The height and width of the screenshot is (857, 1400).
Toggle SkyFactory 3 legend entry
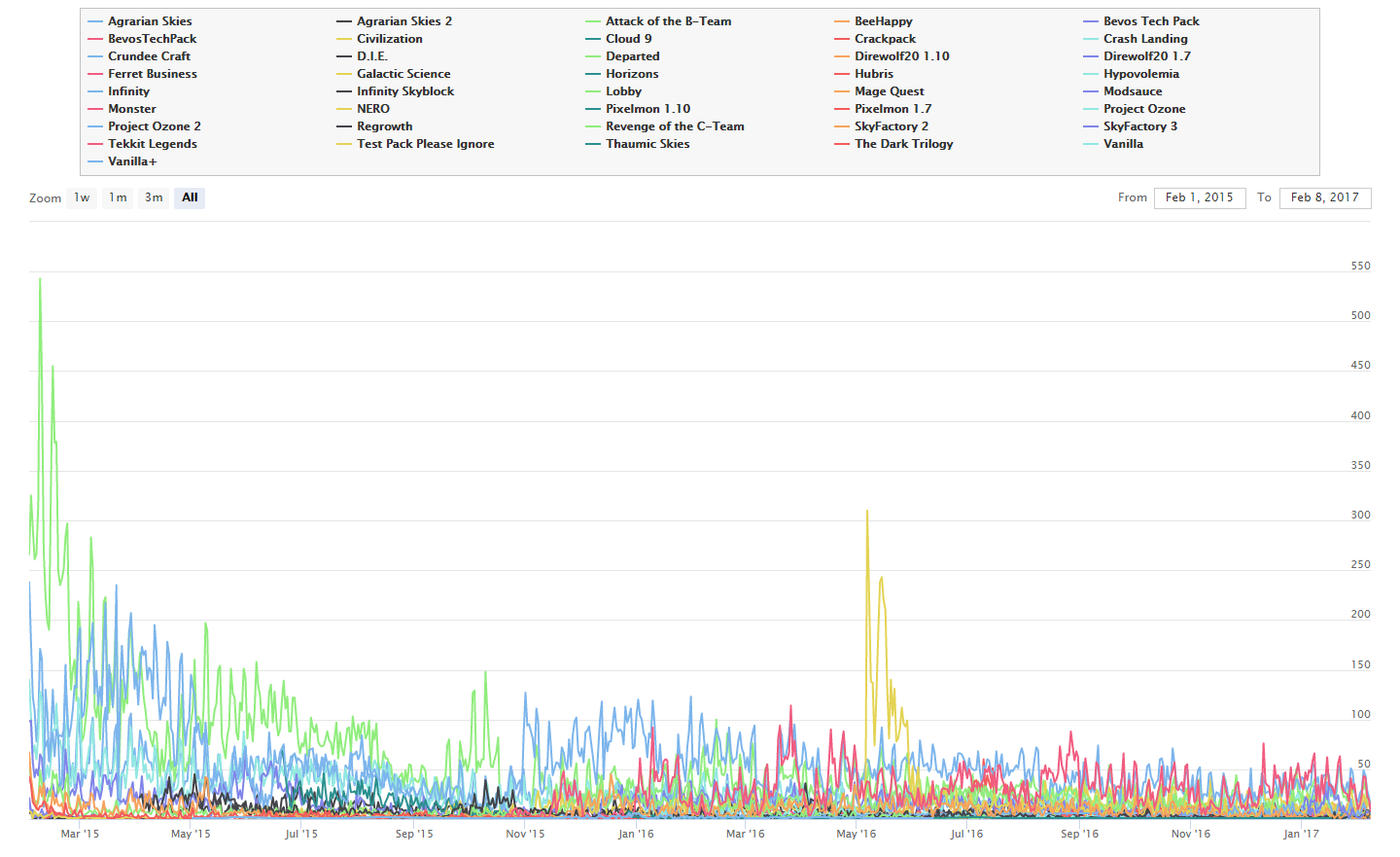(x=1130, y=126)
